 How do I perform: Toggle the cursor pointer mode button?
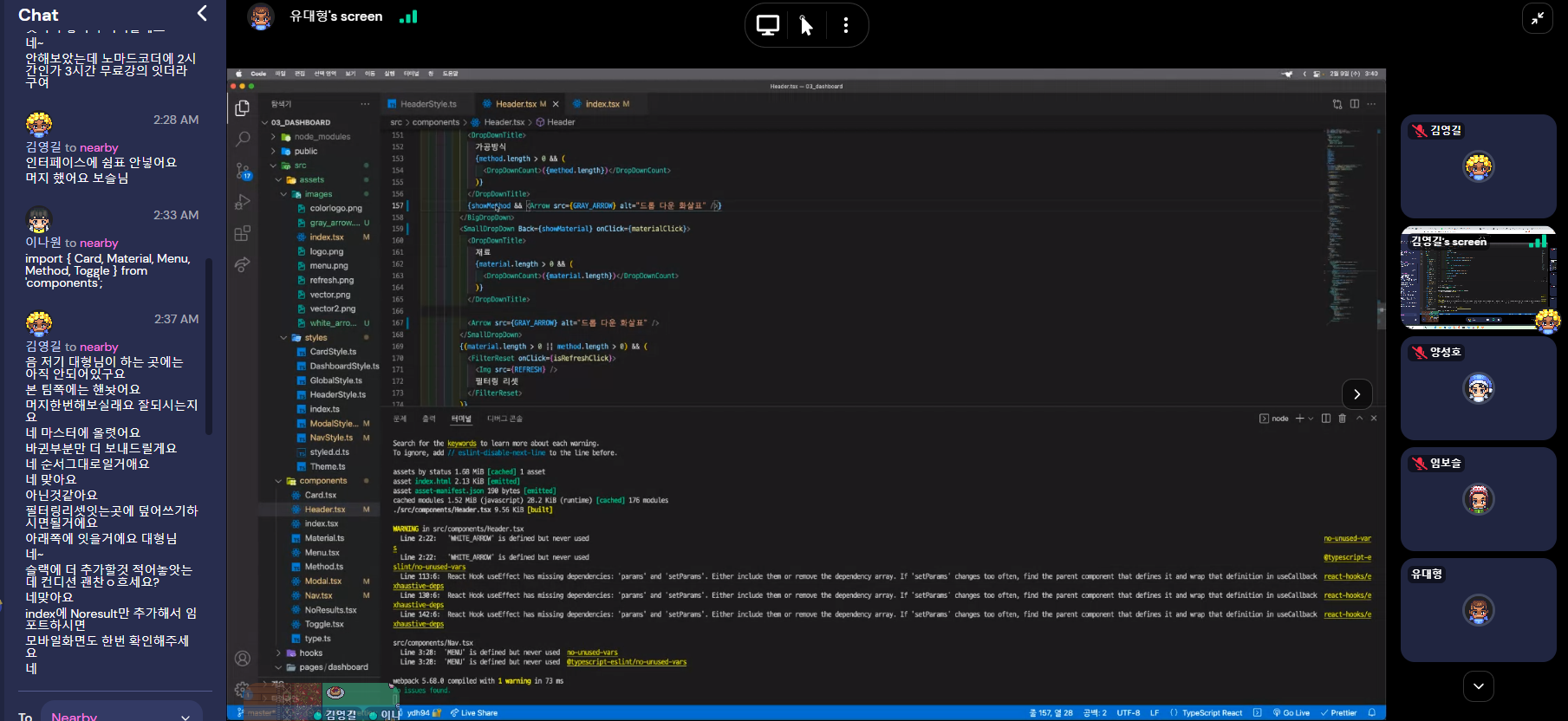coord(806,25)
